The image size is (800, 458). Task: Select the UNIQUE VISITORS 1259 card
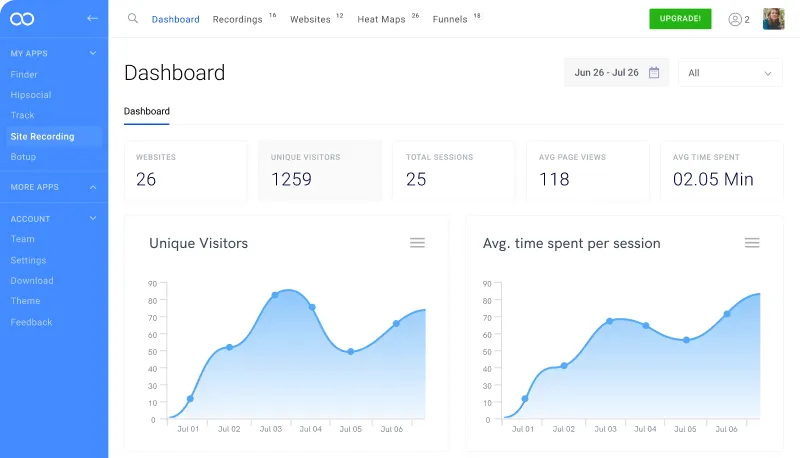click(320, 171)
